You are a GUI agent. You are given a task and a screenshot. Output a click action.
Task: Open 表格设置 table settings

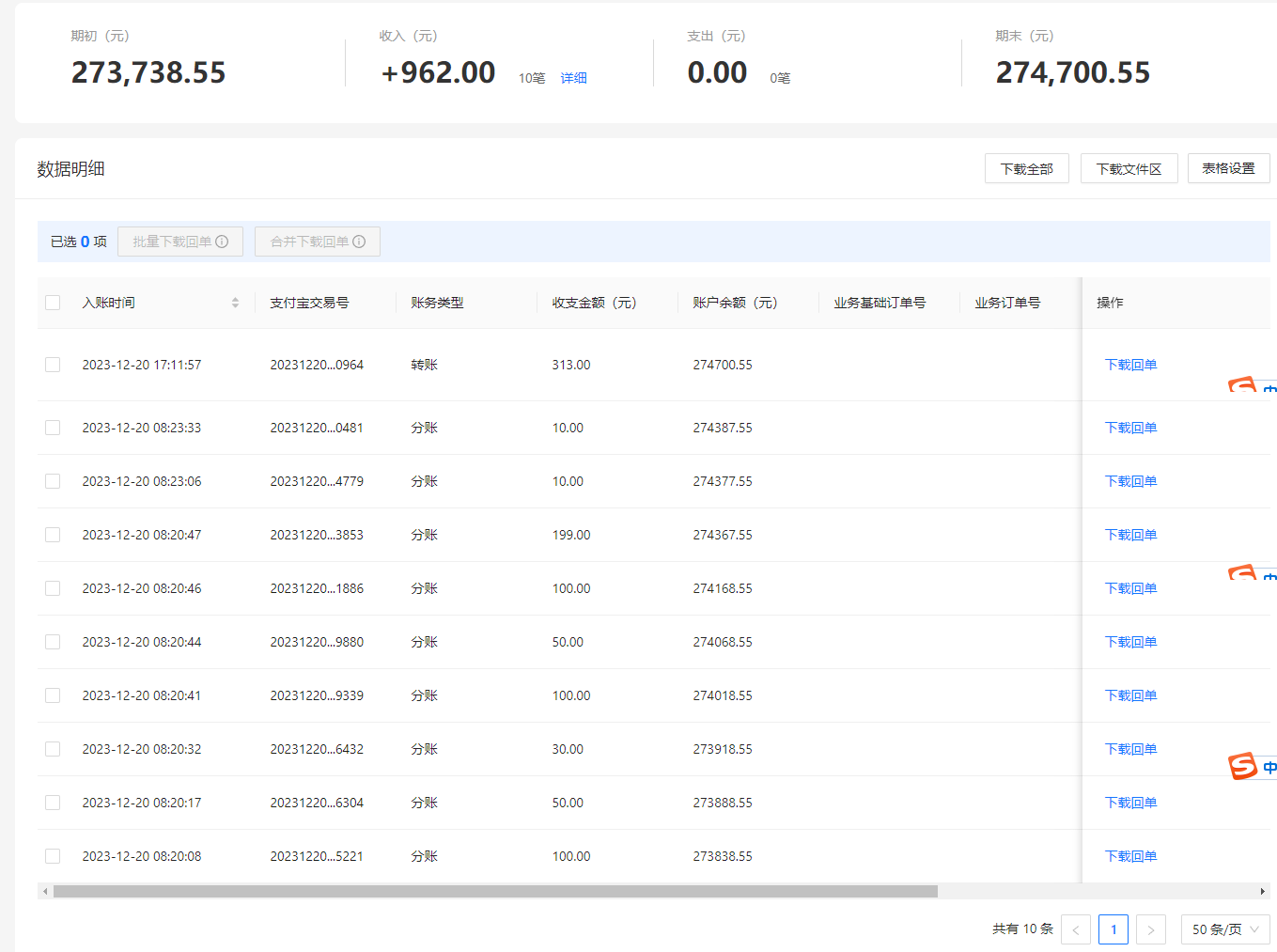[x=1229, y=168]
